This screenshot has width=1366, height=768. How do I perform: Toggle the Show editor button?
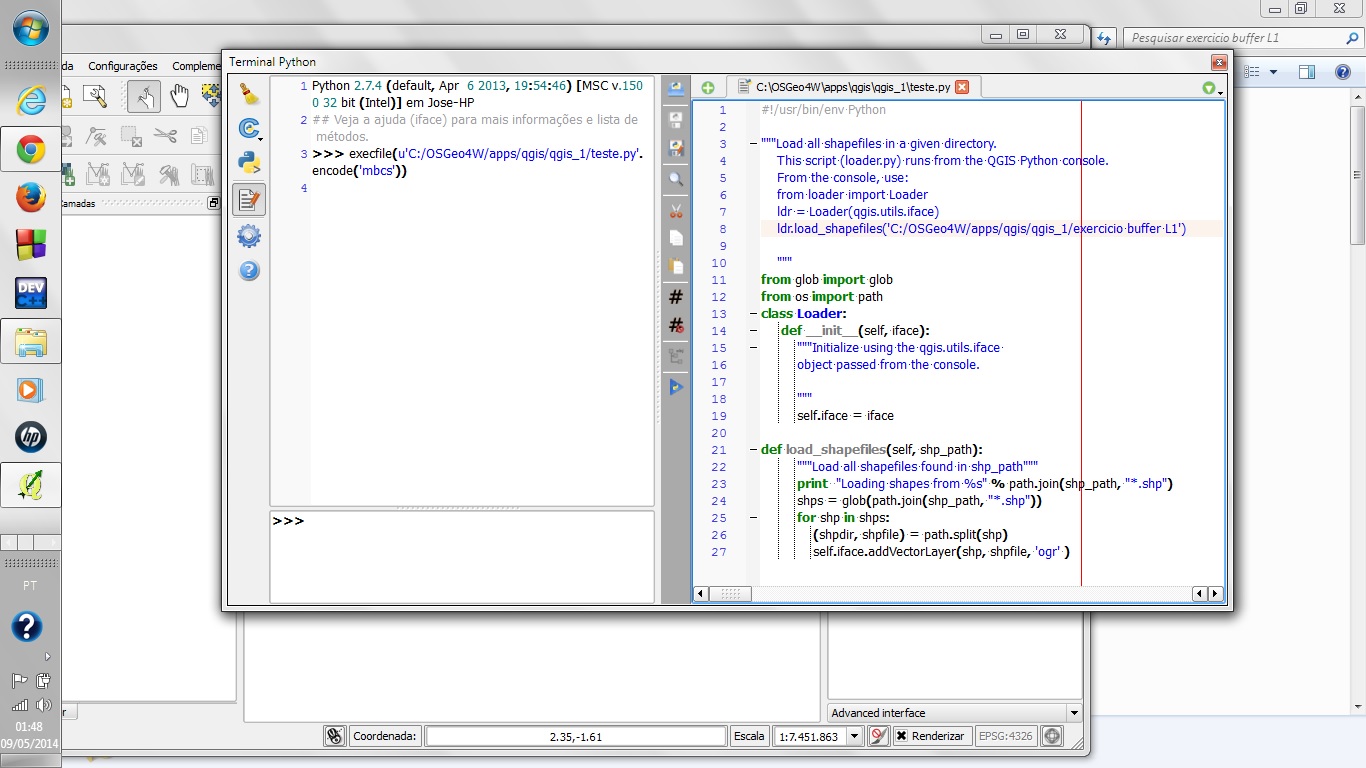coord(249,199)
